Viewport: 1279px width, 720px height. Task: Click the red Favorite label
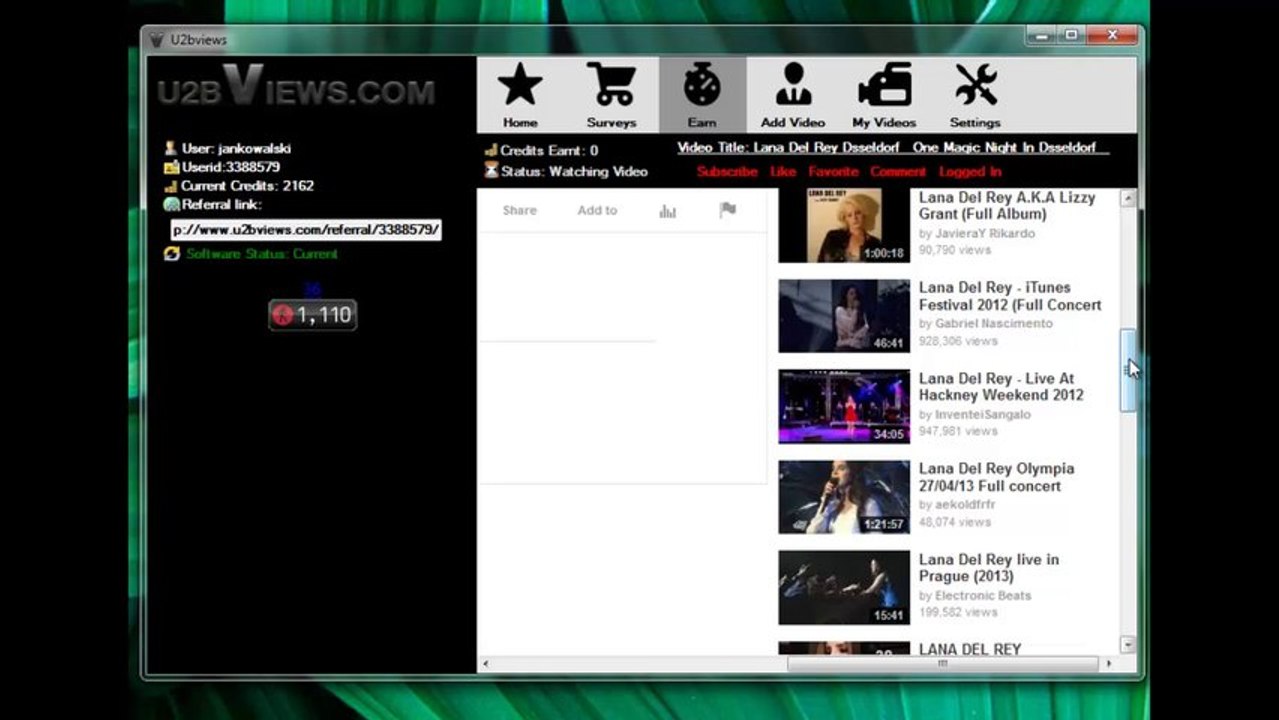click(x=833, y=172)
